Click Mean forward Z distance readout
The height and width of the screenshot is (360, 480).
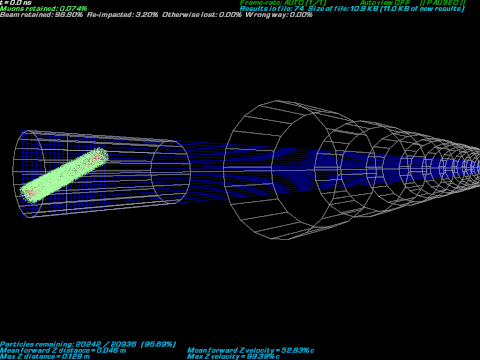pyautogui.click(x=63, y=350)
